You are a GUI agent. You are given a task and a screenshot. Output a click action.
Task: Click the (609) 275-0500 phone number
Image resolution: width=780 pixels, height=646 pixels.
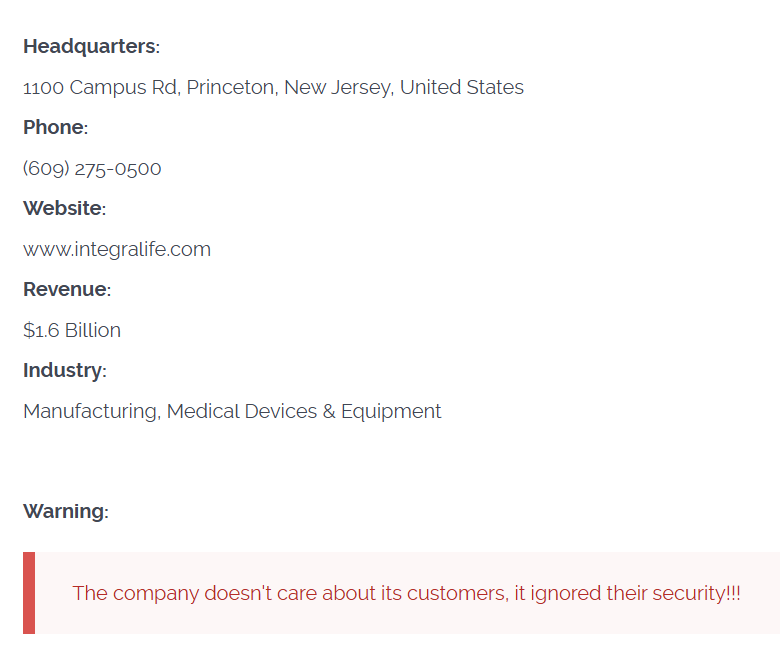pyautogui.click(x=92, y=169)
